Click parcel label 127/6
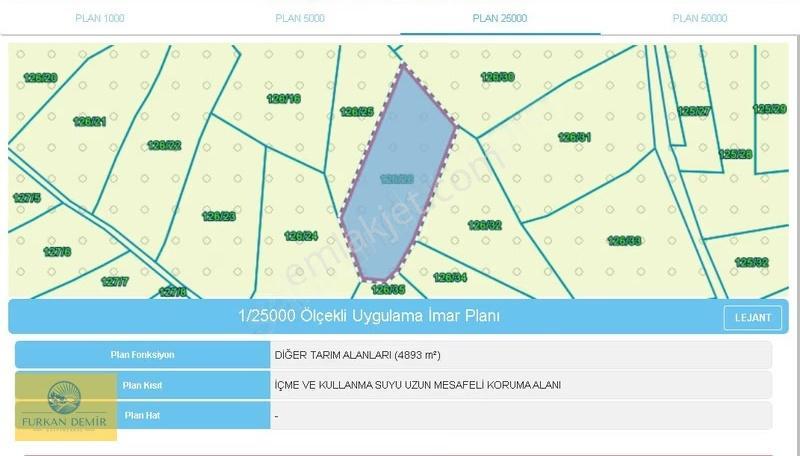Screen dimensions: 800x456 click(x=57, y=251)
